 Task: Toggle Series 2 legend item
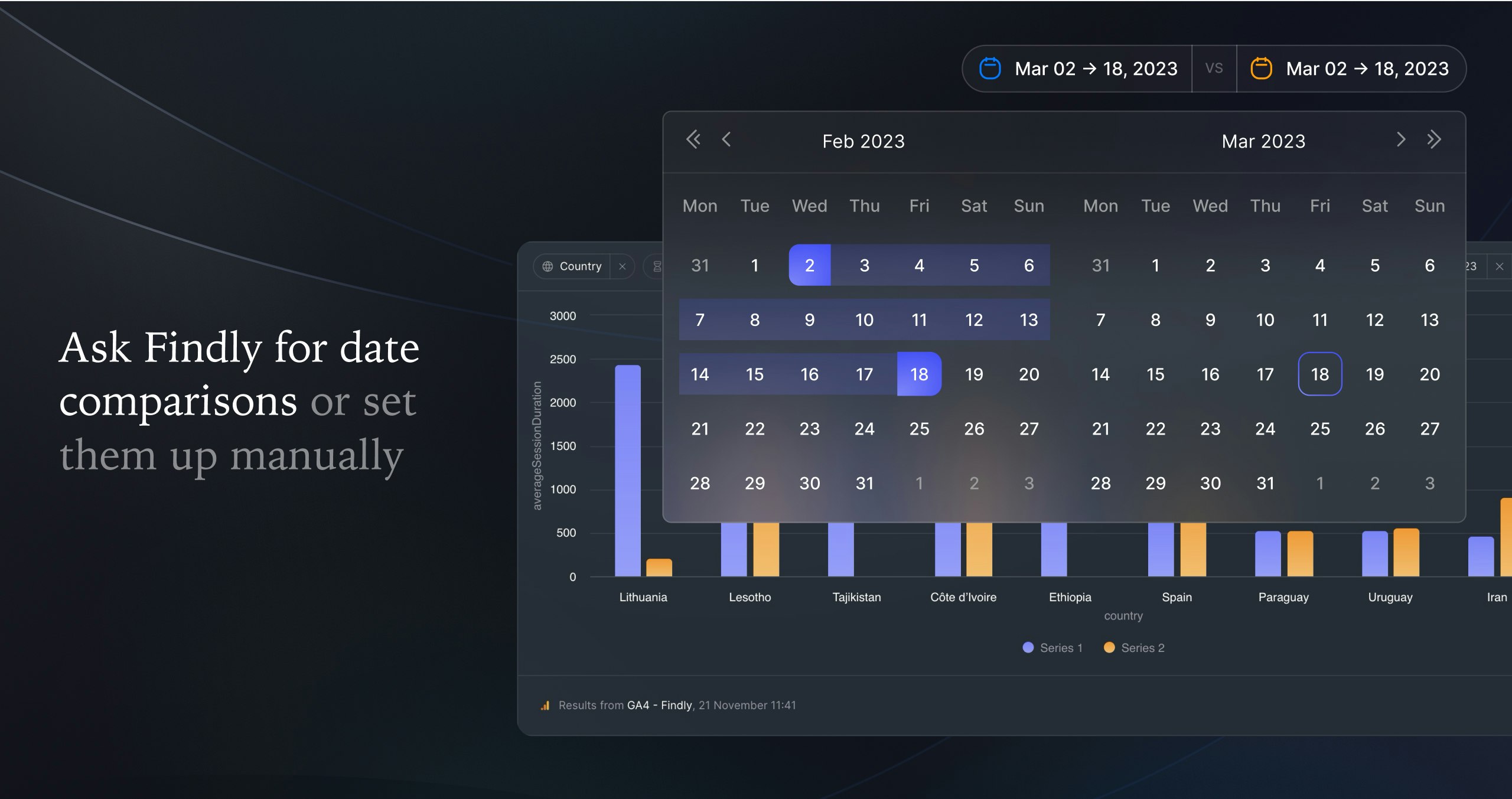pyautogui.click(x=1134, y=648)
